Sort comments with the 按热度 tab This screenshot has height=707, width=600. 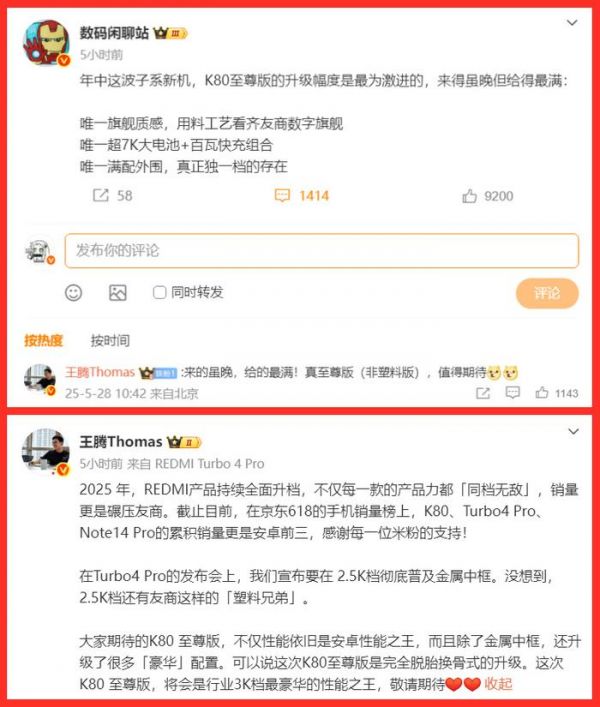(43, 340)
